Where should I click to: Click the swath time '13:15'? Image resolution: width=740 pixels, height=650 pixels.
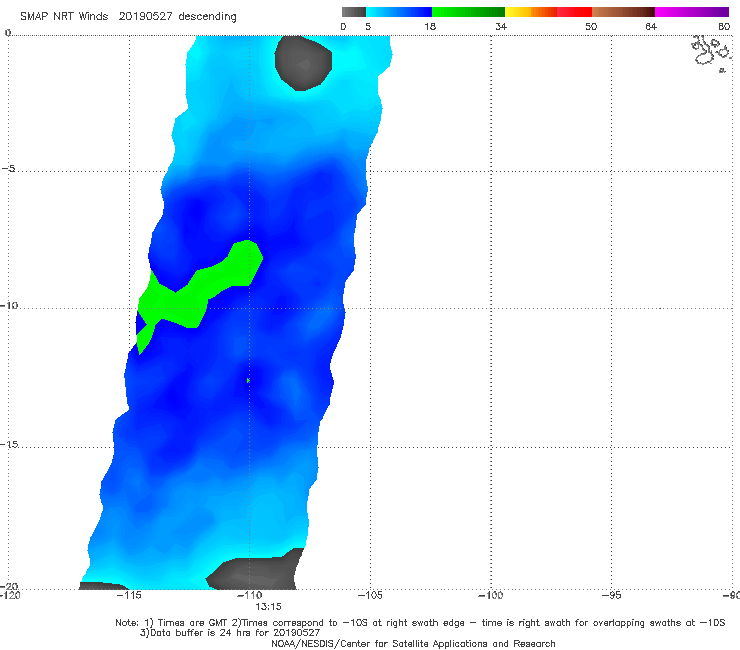tap(268, 607)
